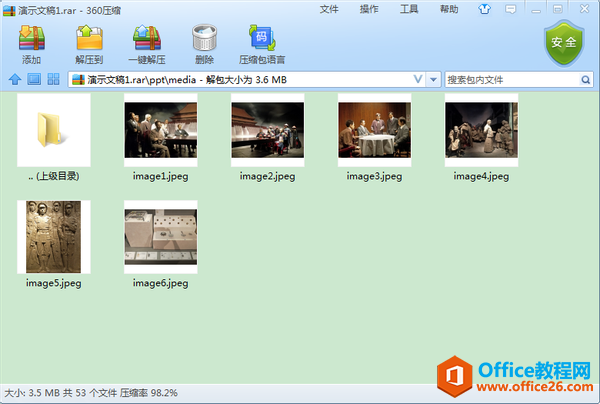The width and height of the screenshot is (600, 404).
Task: Open the 文件 (File) menu
Action: [329, 9]
